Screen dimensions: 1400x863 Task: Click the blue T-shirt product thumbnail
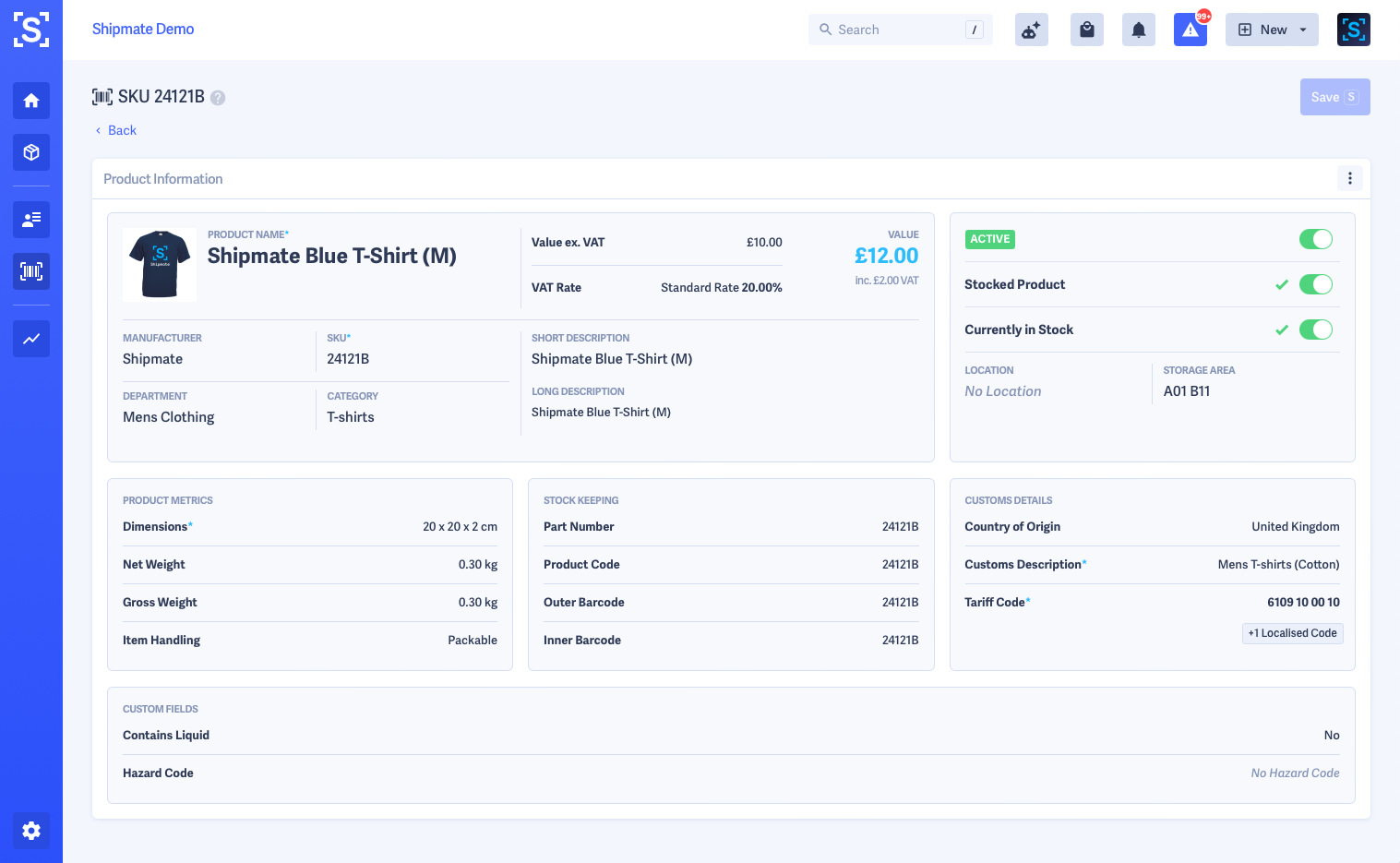pyautogui.click(x=160, y=265)
